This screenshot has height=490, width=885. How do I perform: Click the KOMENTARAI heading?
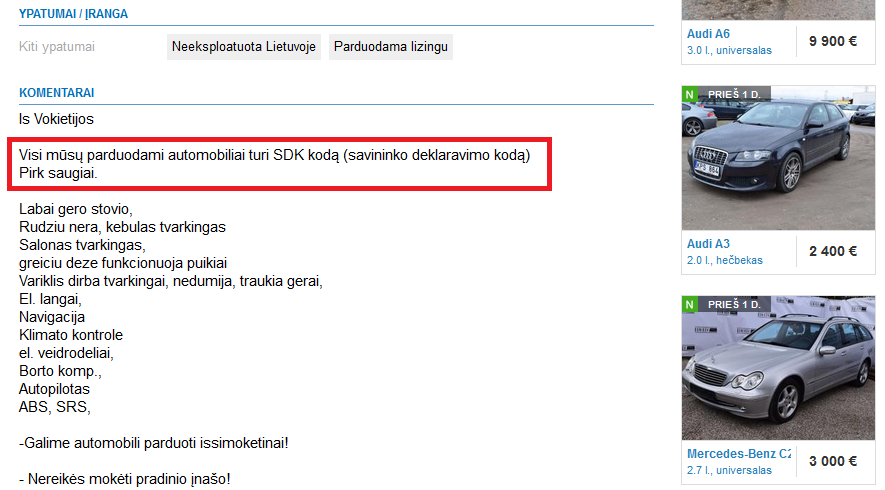point(56,93)
